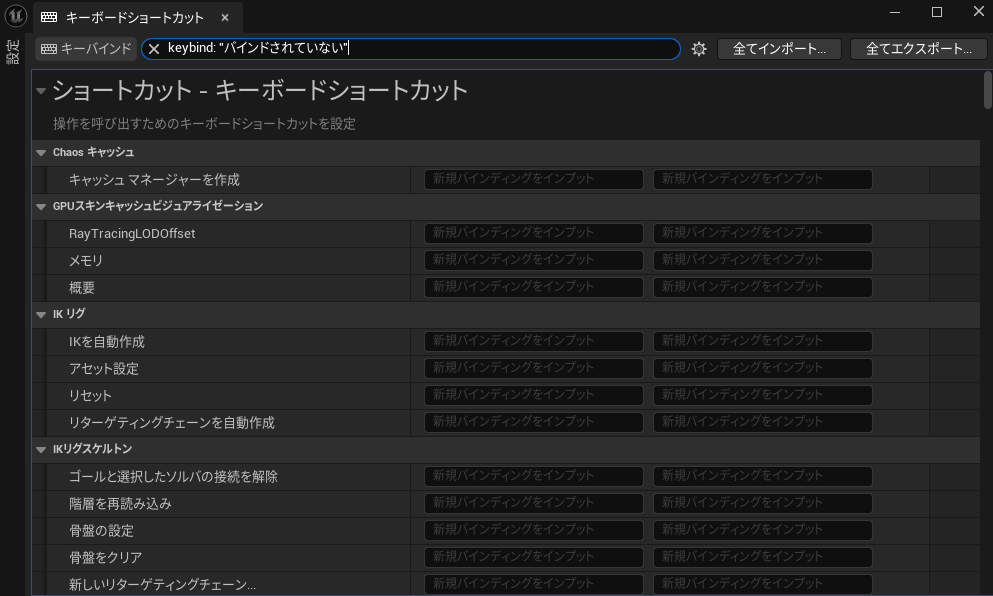The width and height of the screenshot is (993, 596).
Task: Select the RayTracingLODOffset row label
Action: (x=132, y=234)
